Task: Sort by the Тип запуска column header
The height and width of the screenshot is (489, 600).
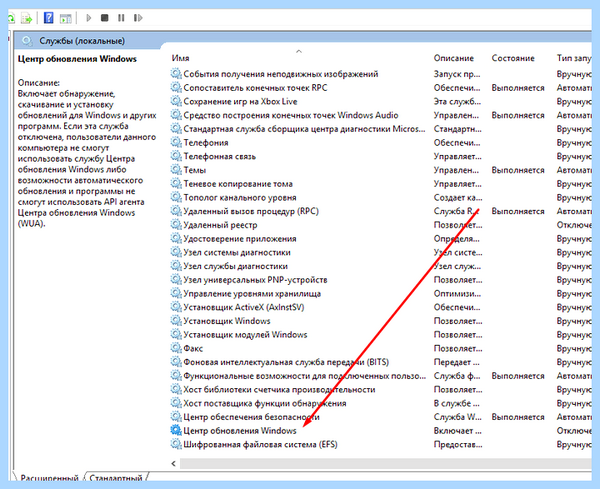Action: 574,58
